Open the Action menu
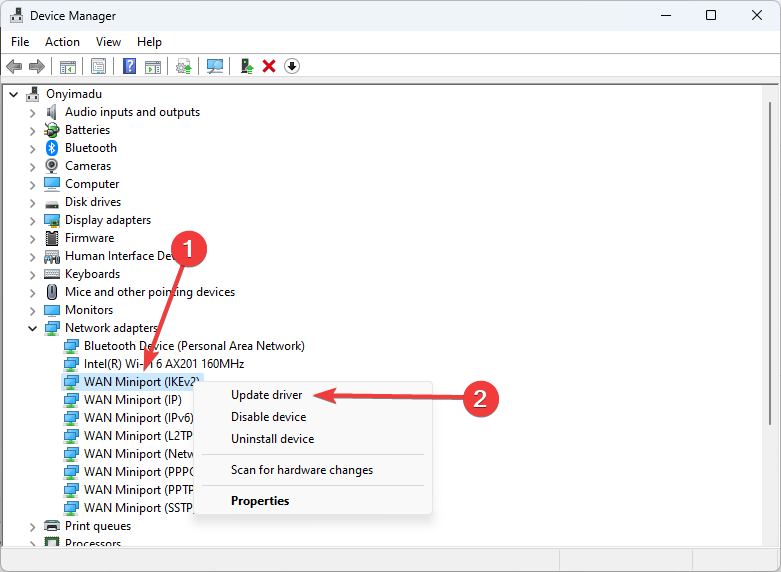The height and width of the screenshot is (572, 781). coord(62,42)
